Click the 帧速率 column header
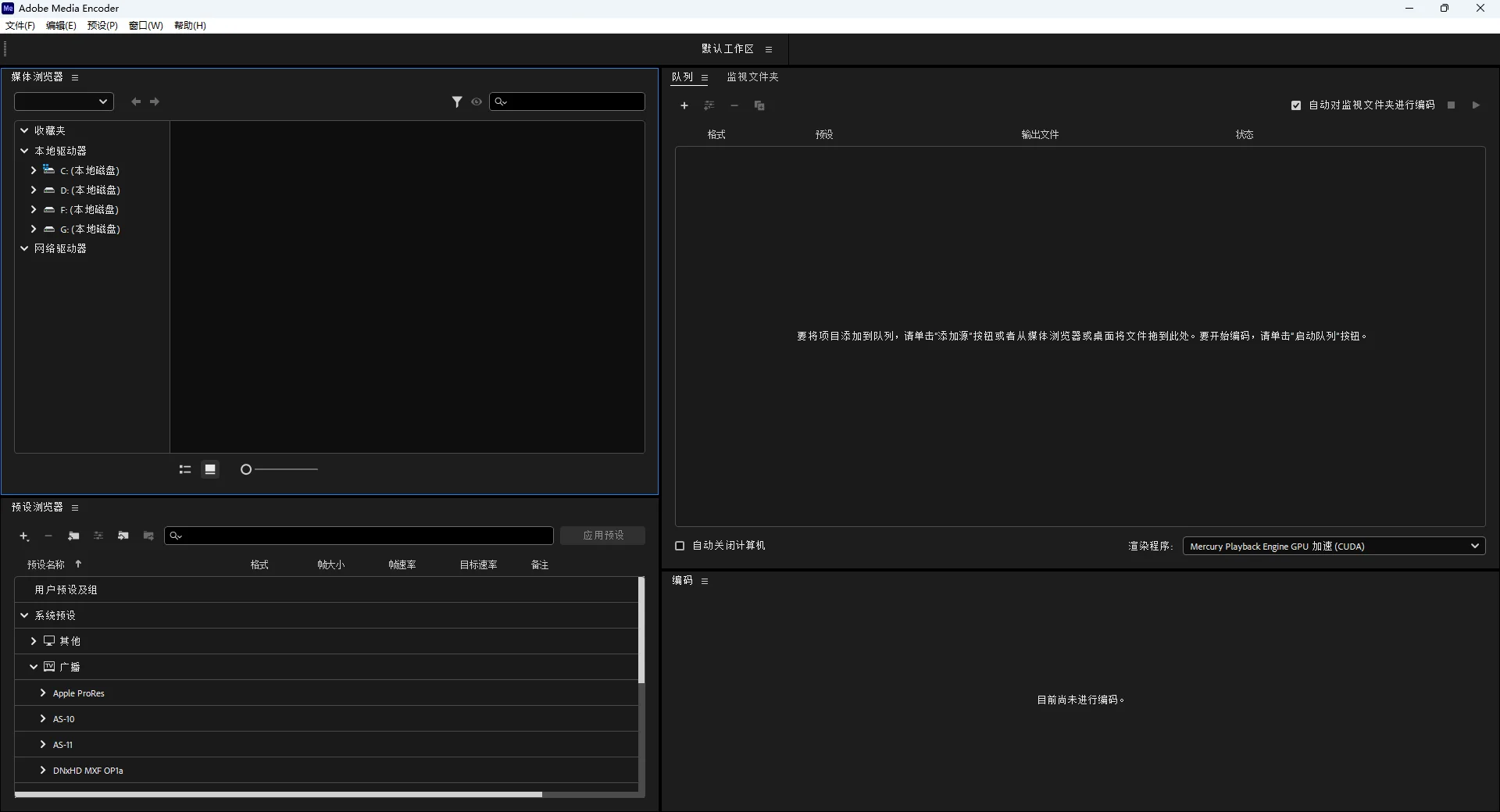This screenshot has width=1500, height=812. (x=402, y=564)
